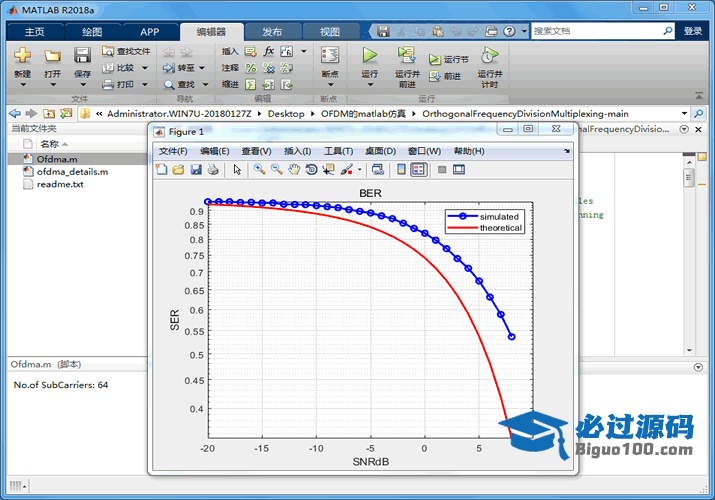Open Figure 1 文件(F) menu
715x500 pixels.
point(173,151)
